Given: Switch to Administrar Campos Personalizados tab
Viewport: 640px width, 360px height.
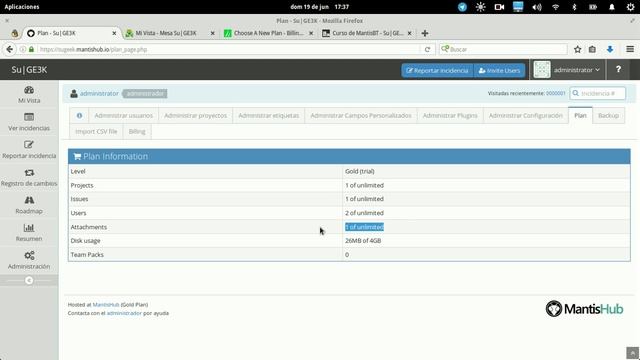Looking at the screenshot, I should 361,116.
